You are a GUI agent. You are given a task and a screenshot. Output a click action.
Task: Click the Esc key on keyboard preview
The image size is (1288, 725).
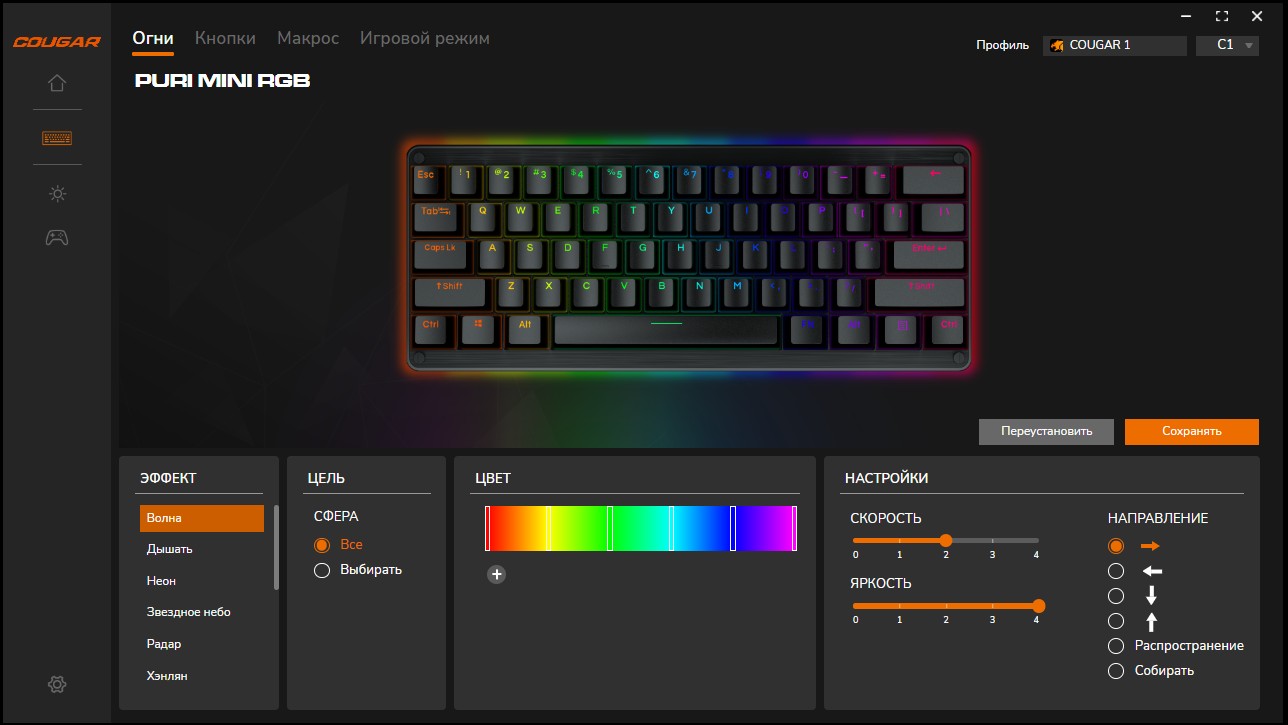coord(429,180)
